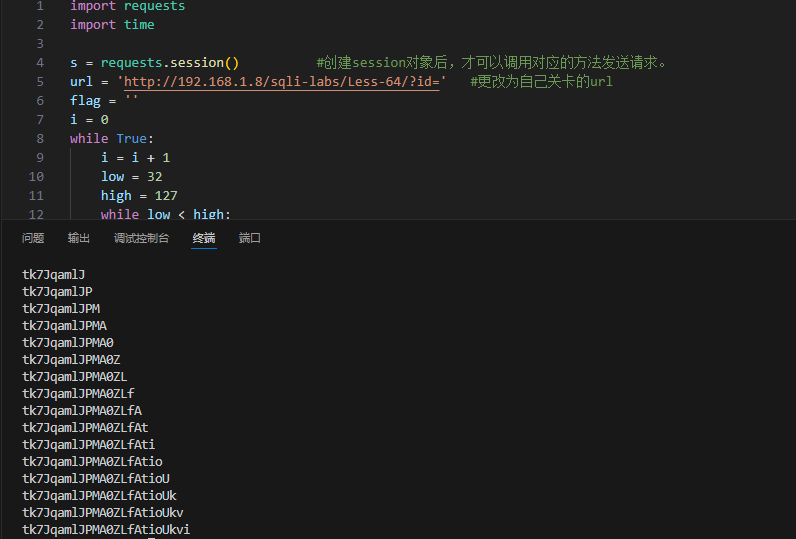
Task: Click last terminal line ending in Ukvi
Action: [106, 529]
